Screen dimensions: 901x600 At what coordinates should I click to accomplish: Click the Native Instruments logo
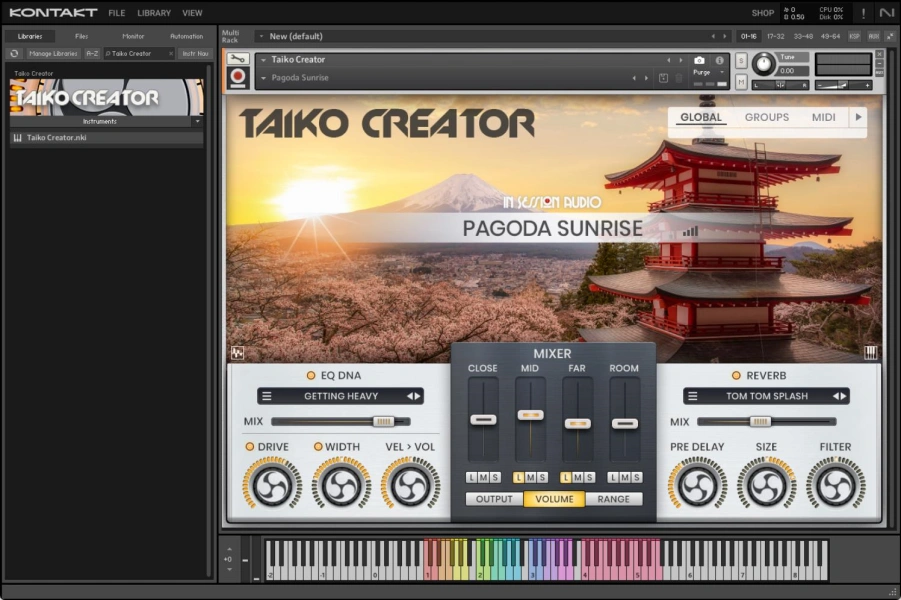[887, 12]
